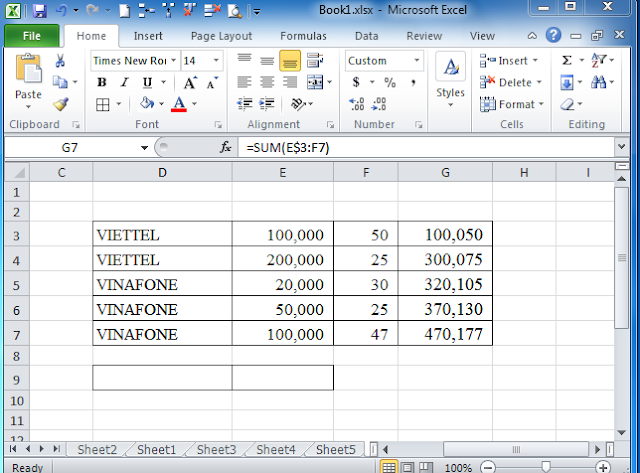Click Decrease Indent icon
Screen dimensions: 640x473
click(x=244, y=104)
